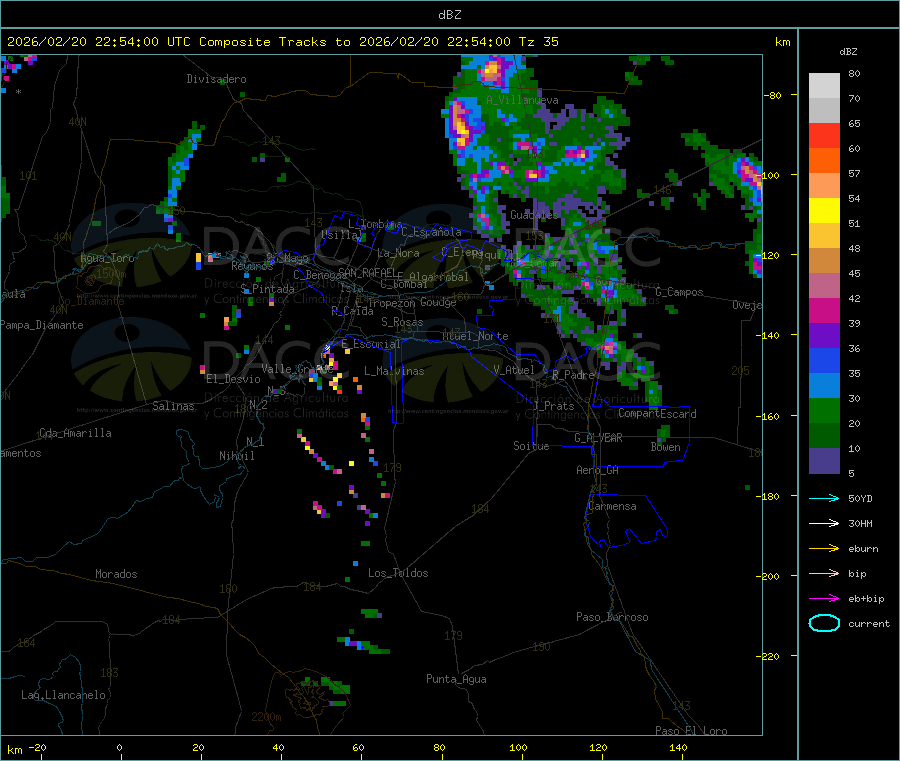The width and height of the screenshot is (900, 761).
Task: Click the 'CompantEscard' map label
Action: [657, 414]
